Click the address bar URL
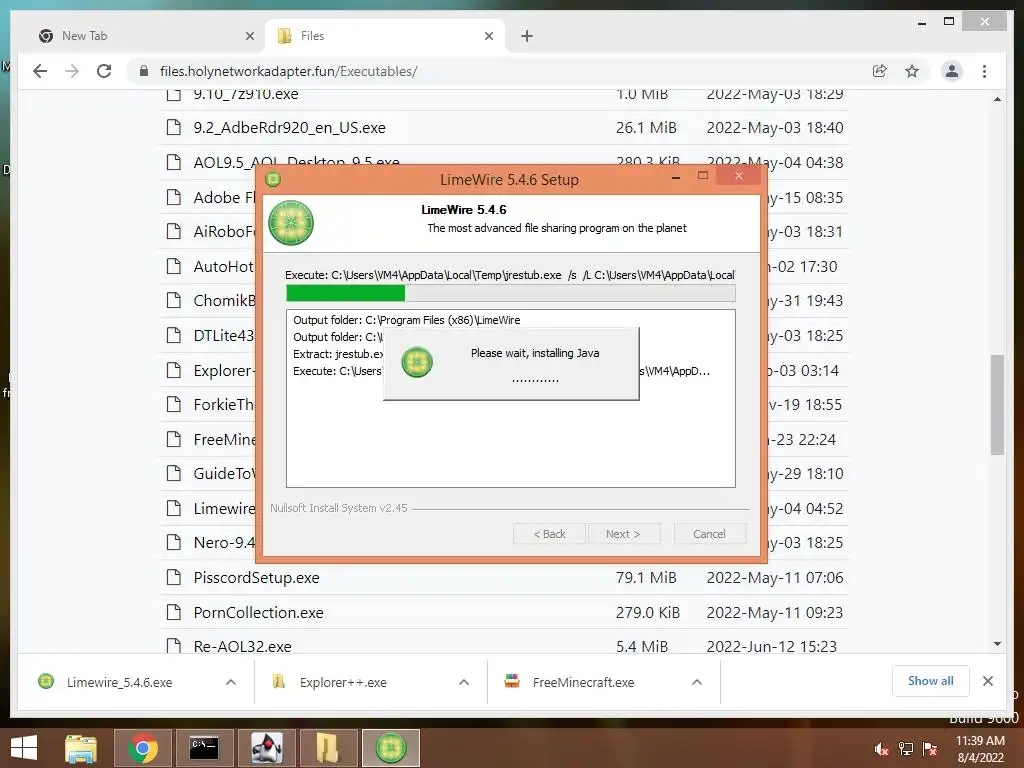The image size is (1024, 768). click(x=289, y=71)
